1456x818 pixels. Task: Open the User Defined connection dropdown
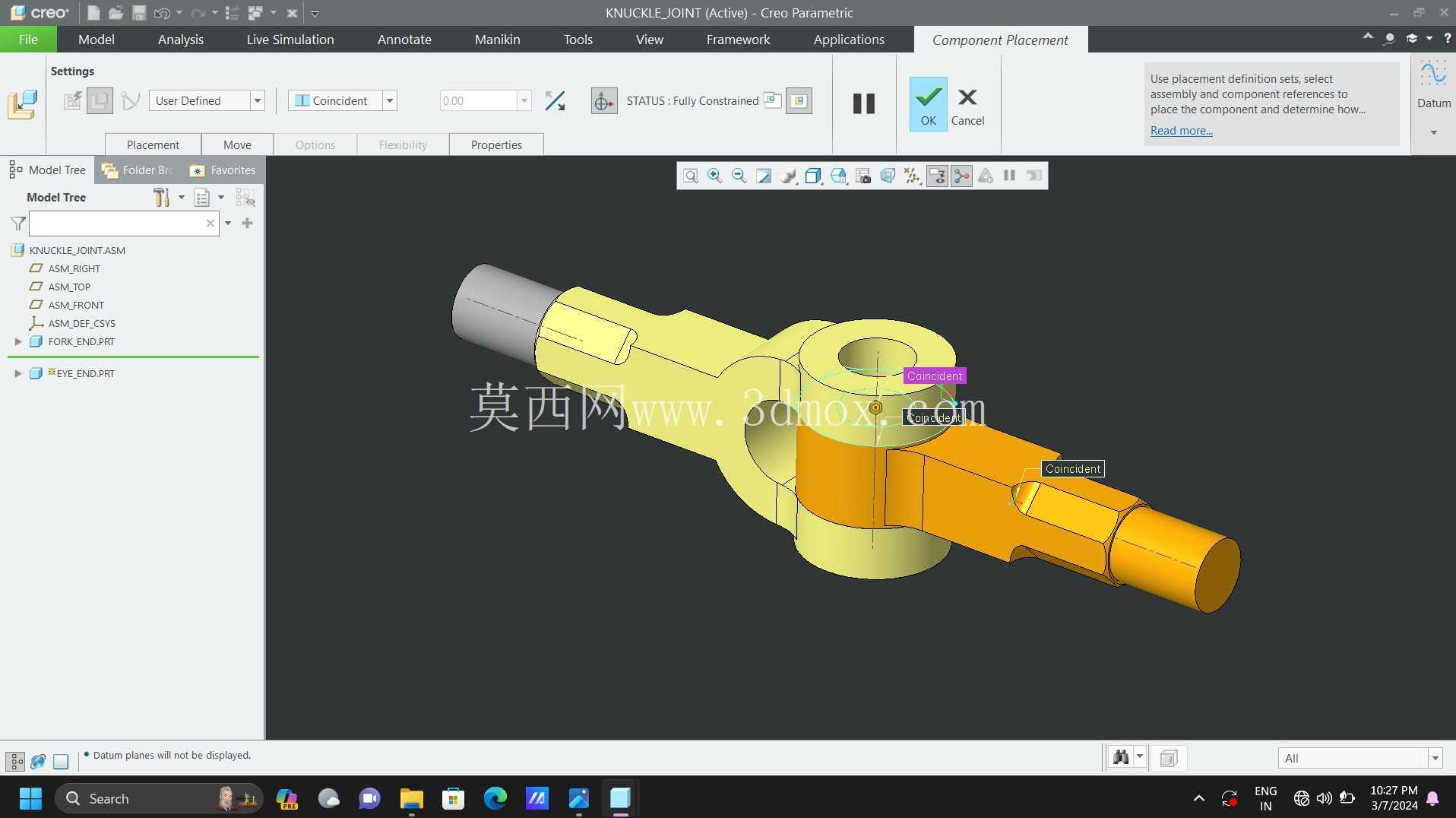pos(258,100)
